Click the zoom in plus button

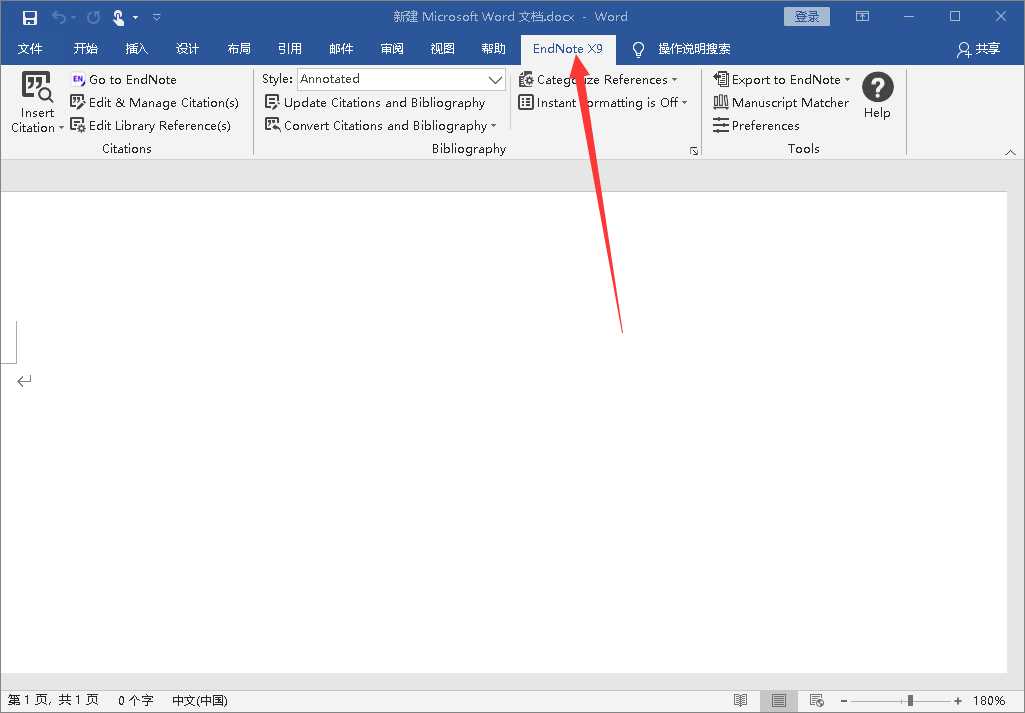[958, 701]
